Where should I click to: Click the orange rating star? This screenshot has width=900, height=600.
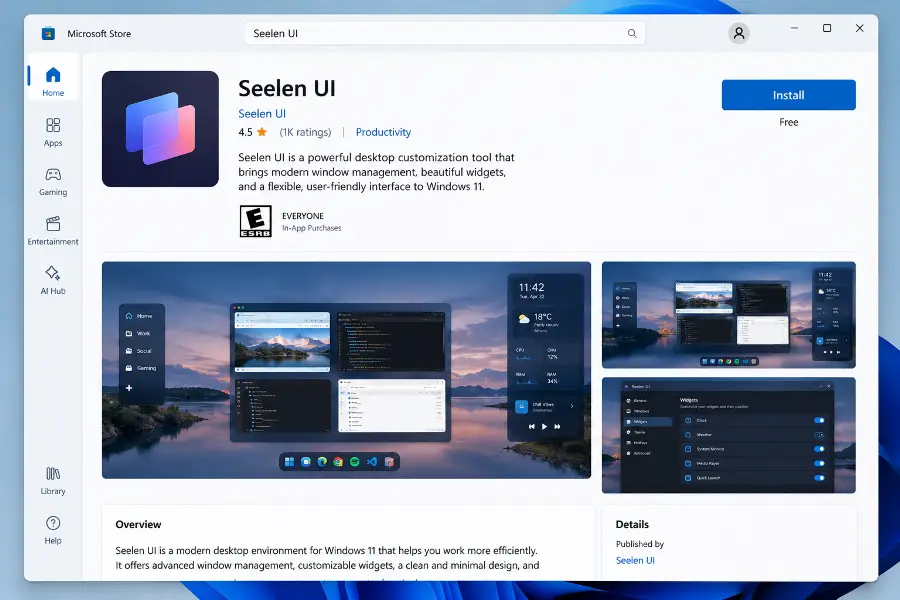tap(262, 132)
